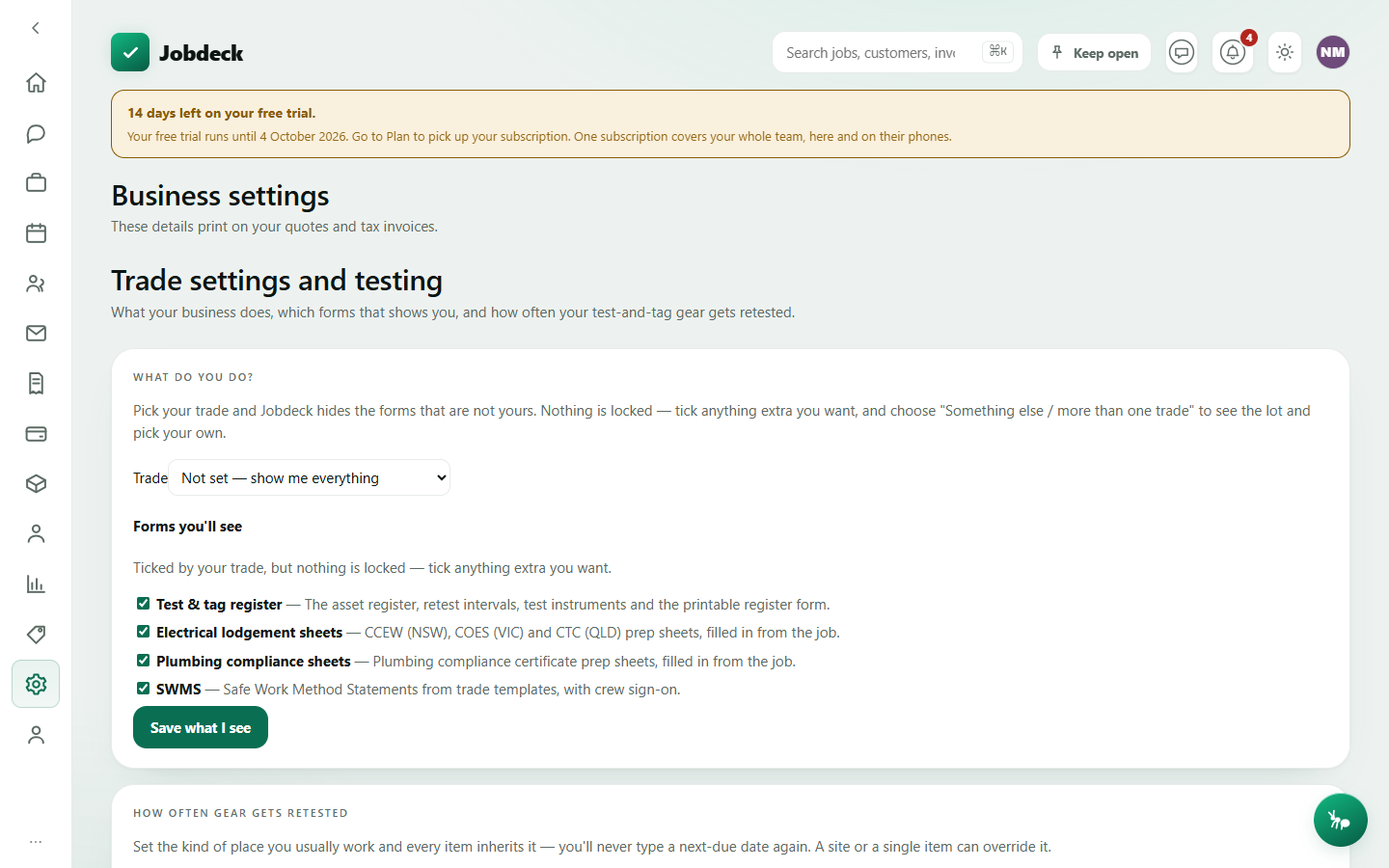Click the Forms you'll see subheading
This screenshot has width=1389, height=868.
187,527
